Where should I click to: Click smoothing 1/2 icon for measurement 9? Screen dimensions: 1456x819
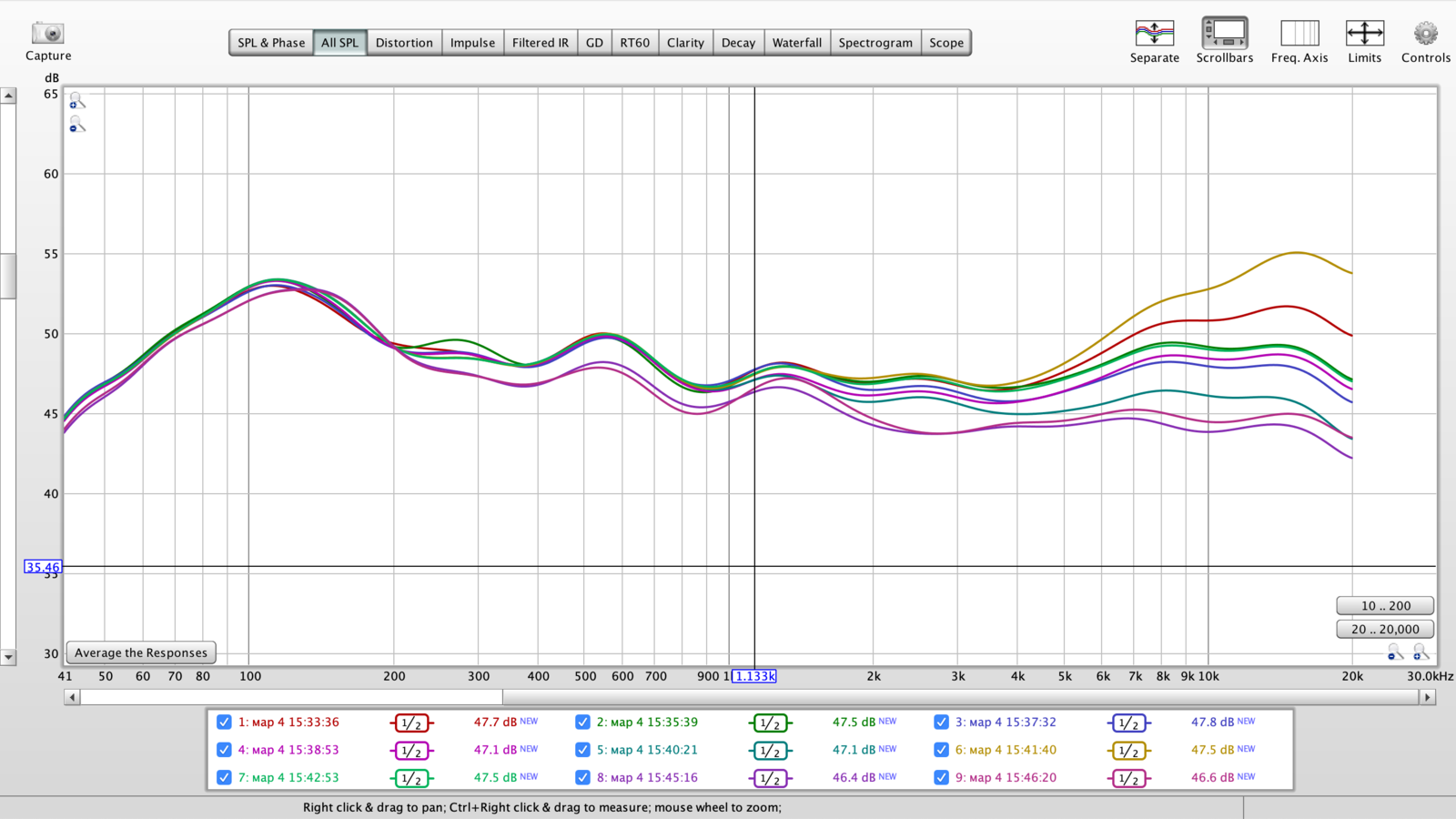[x=1128, y=778]
